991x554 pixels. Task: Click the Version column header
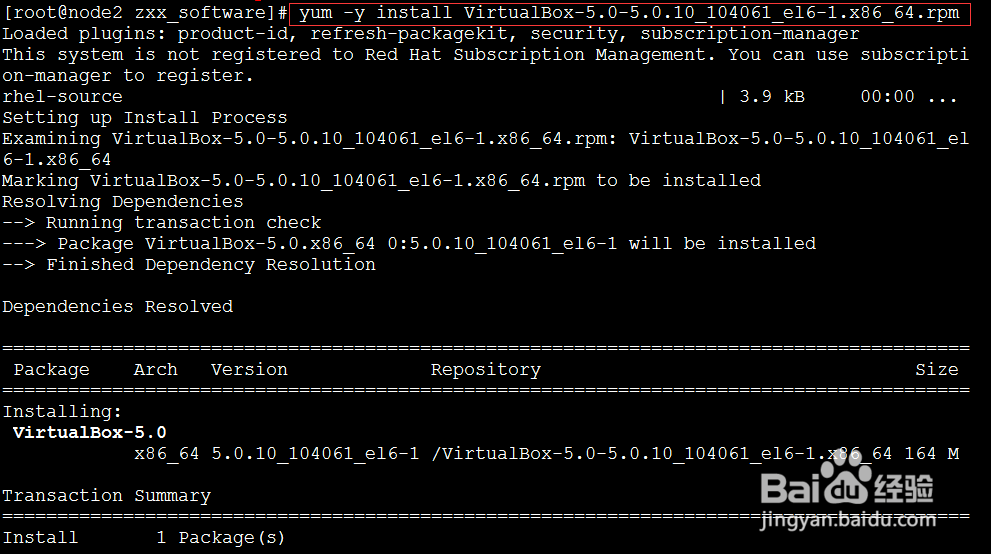(249, 370)
